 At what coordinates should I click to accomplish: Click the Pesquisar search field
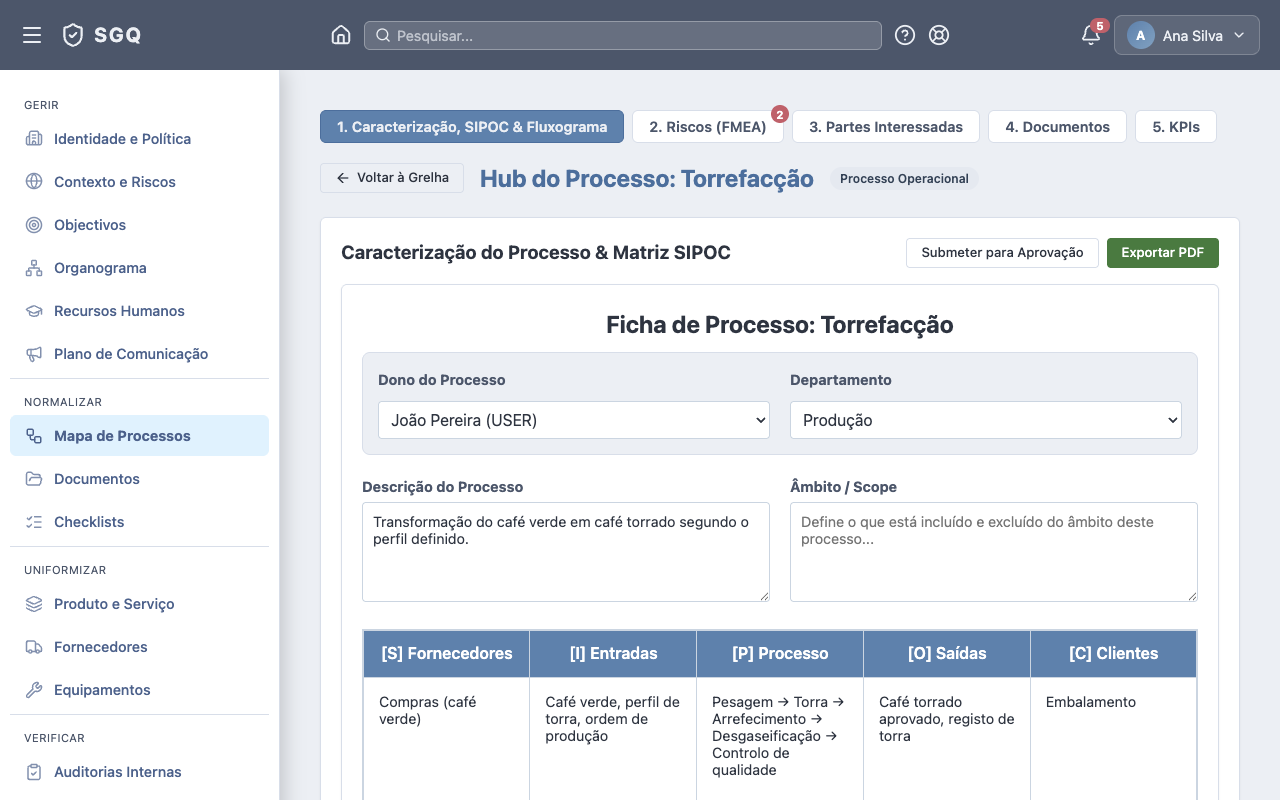623,35
